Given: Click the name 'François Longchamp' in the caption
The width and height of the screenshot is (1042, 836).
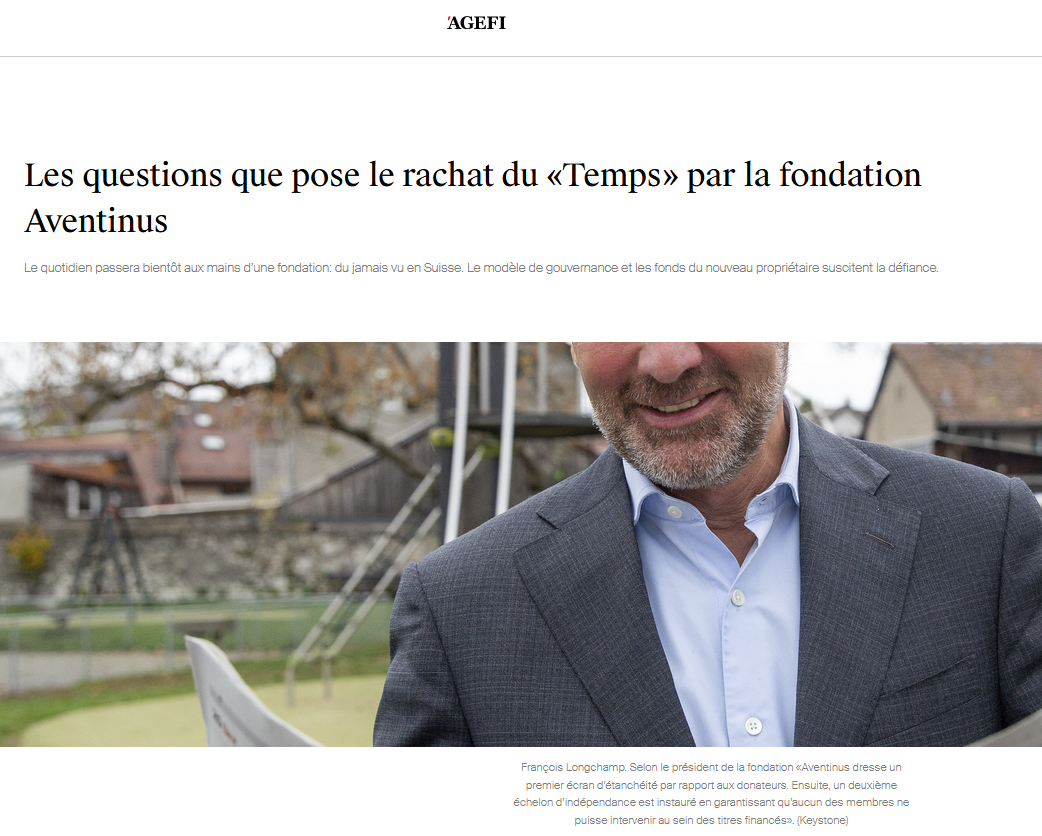Looking at the screenshot, I should (573, 767).
